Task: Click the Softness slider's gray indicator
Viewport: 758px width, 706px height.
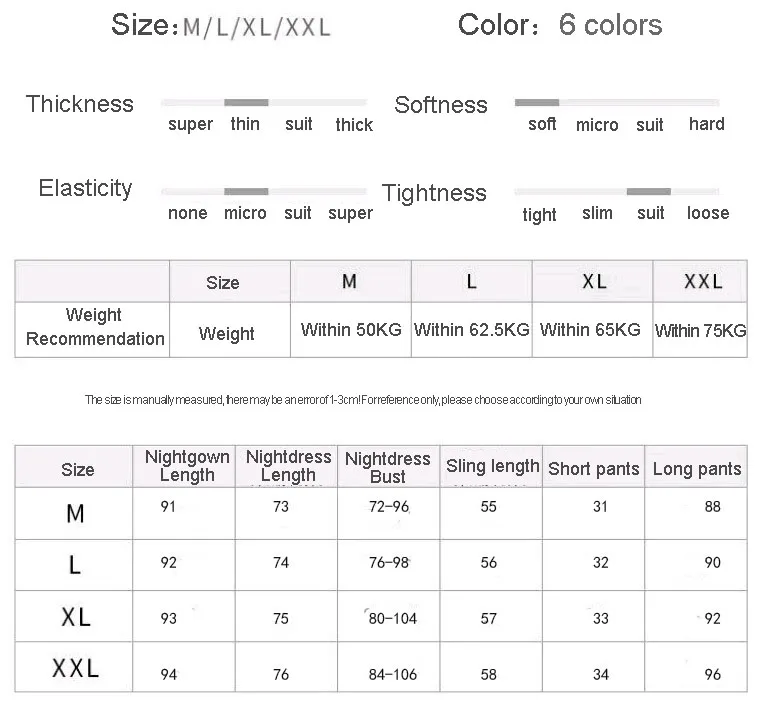Action: tap(537, 102)
